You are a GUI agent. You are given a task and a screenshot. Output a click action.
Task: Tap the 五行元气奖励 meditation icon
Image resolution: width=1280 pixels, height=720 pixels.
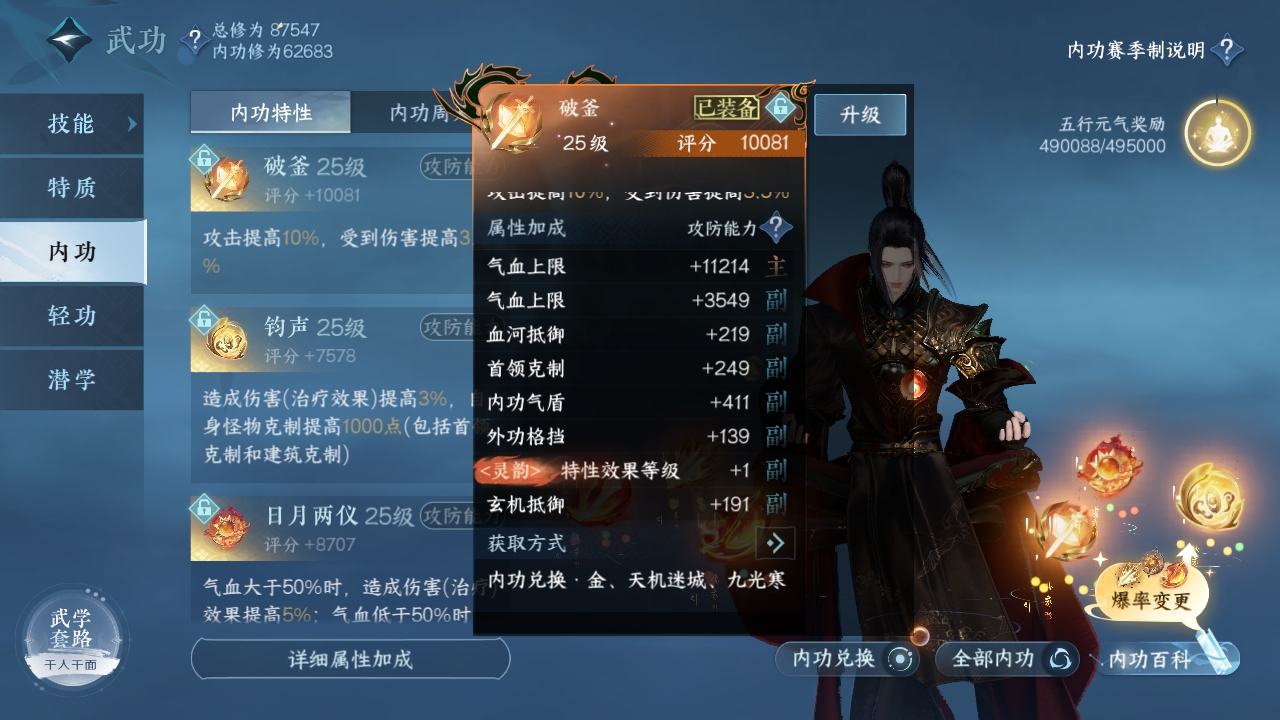pos(1217,133)
